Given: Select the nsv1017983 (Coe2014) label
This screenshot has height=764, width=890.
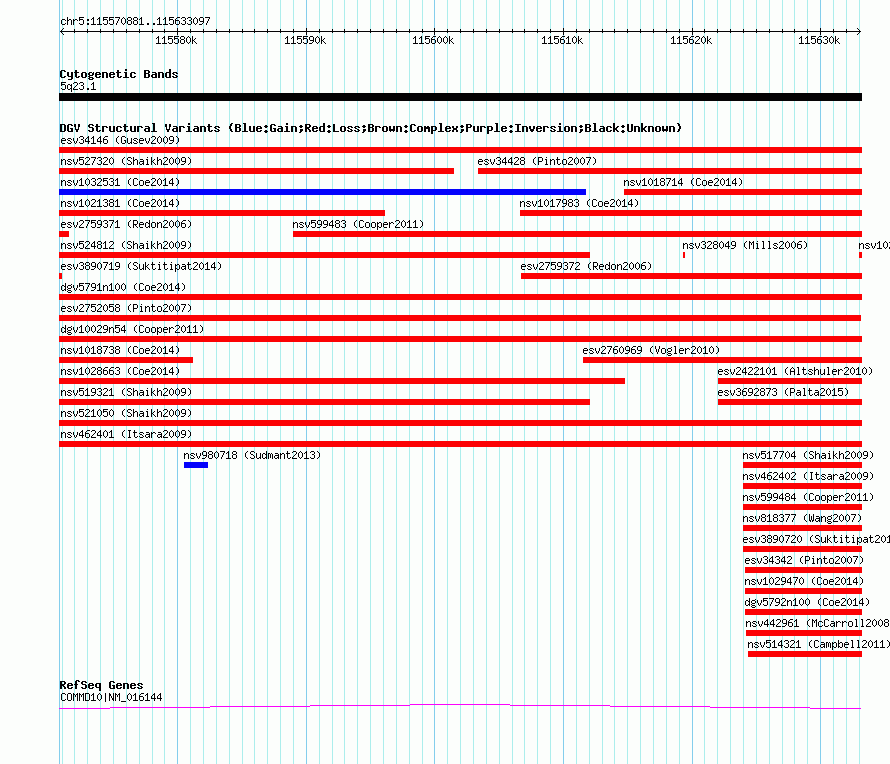Looking at the screenshot, I should pyautogui.click(x=579, y=203).
